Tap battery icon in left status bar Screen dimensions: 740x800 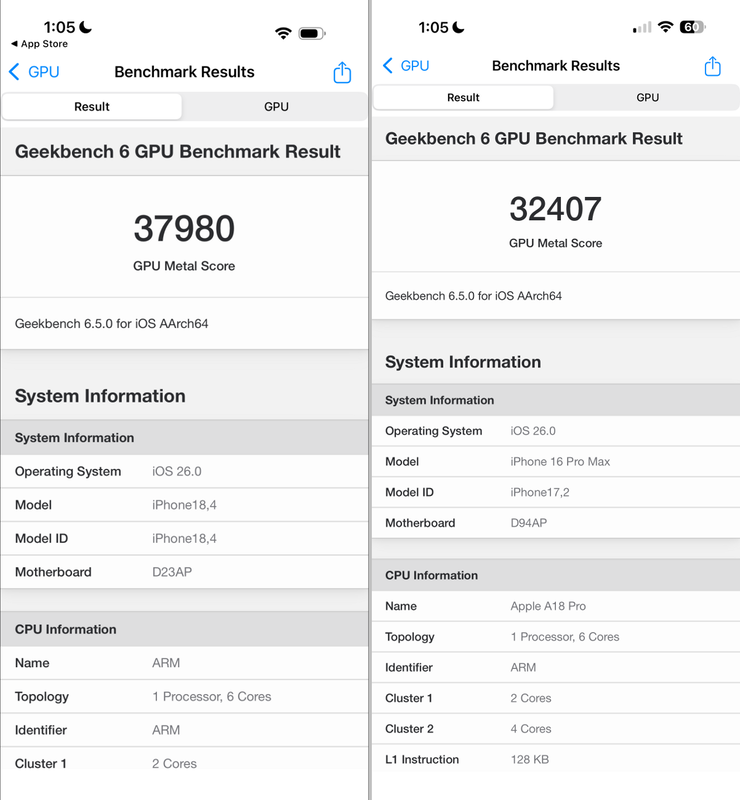pos(312,34)
